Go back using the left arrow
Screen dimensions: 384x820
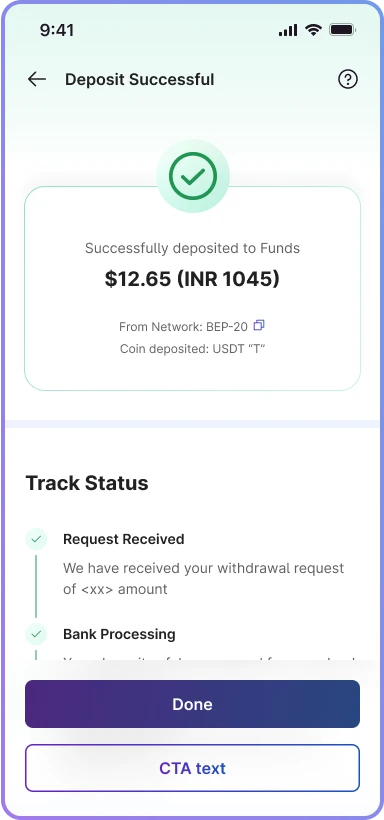click(37, 79)
